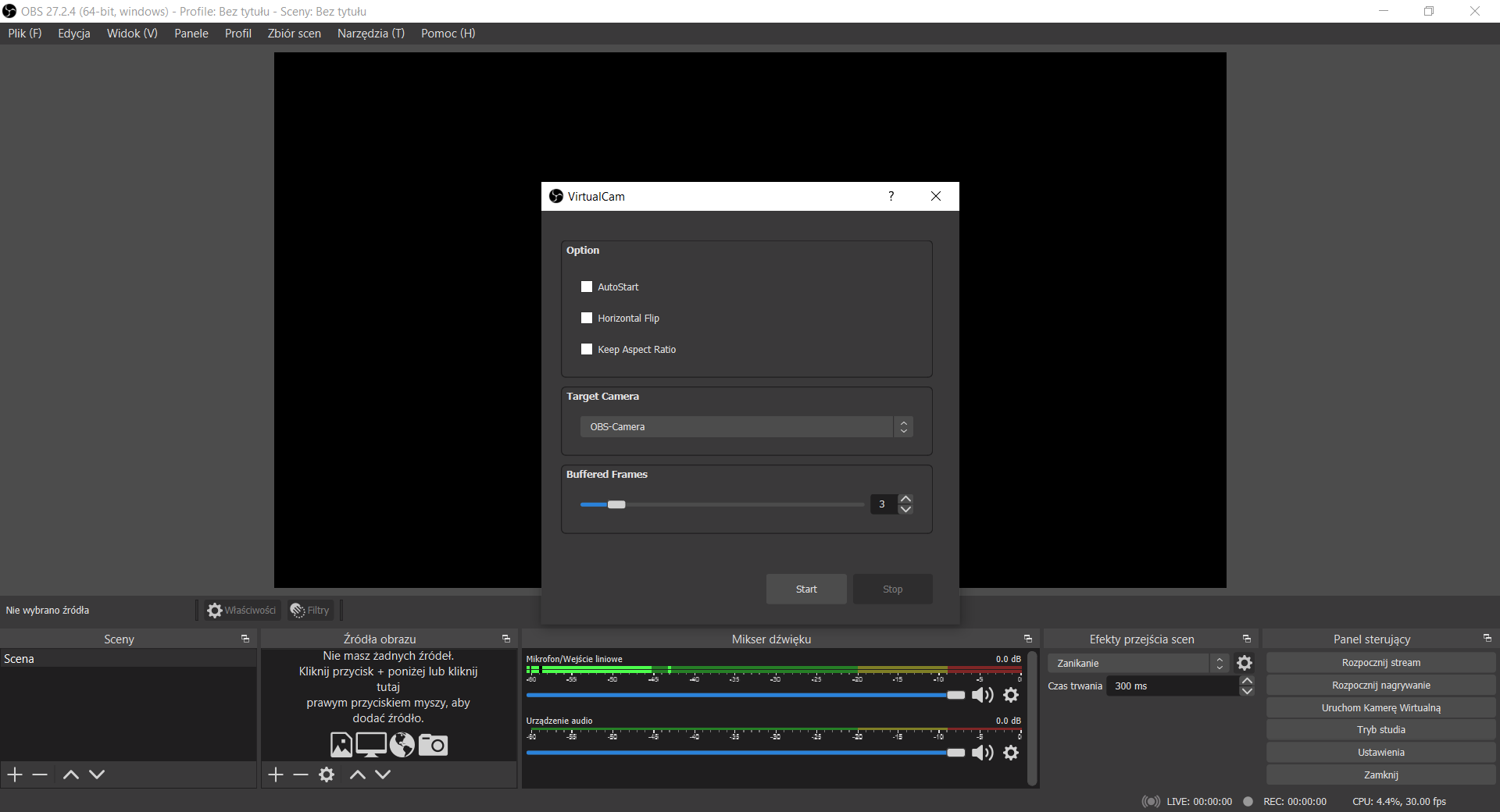1500x812 pixels.
Task: Click the display capture monitor icon
Action: click(x=371, y=745)
